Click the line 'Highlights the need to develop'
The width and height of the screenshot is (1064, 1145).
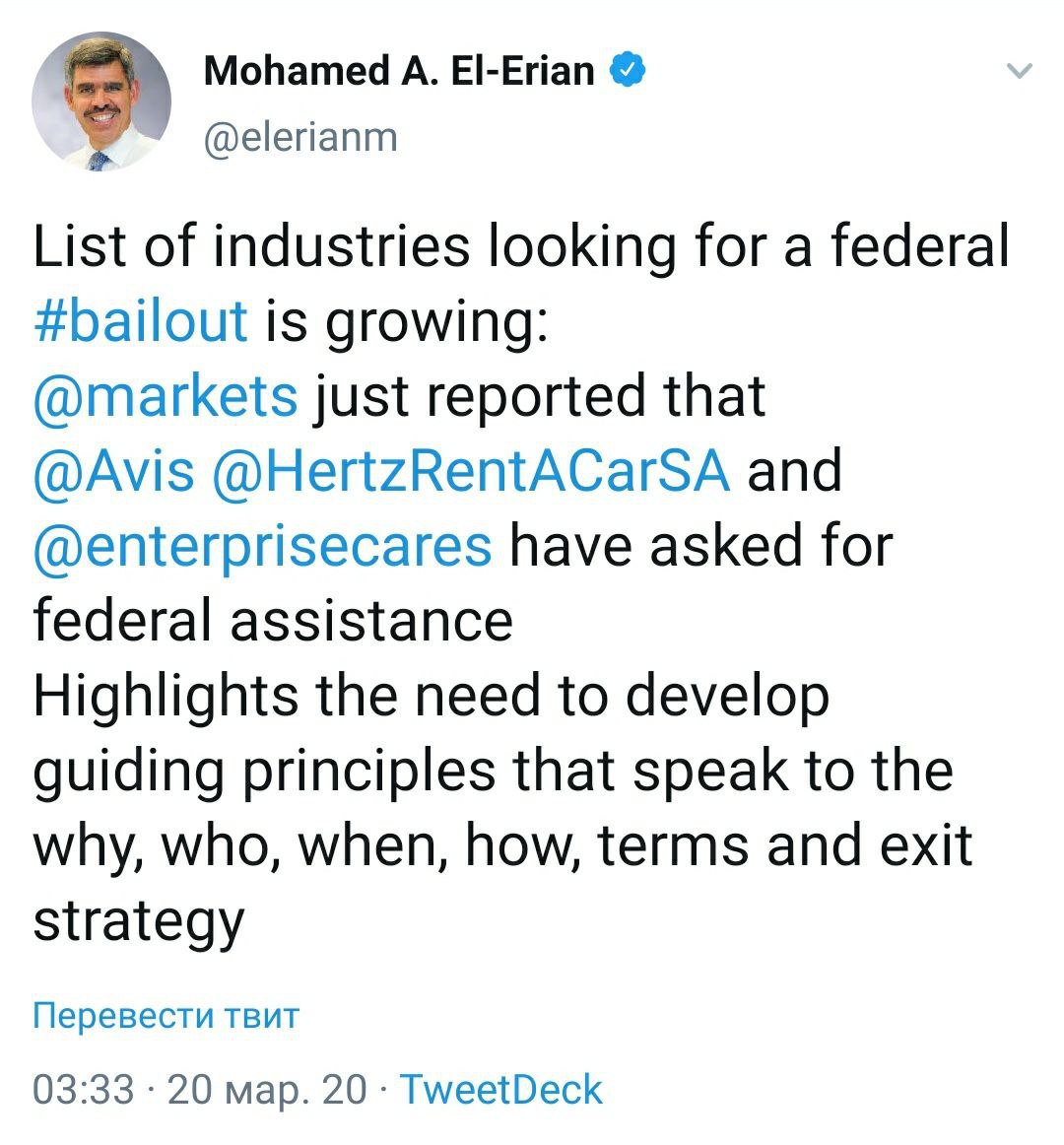431,695
